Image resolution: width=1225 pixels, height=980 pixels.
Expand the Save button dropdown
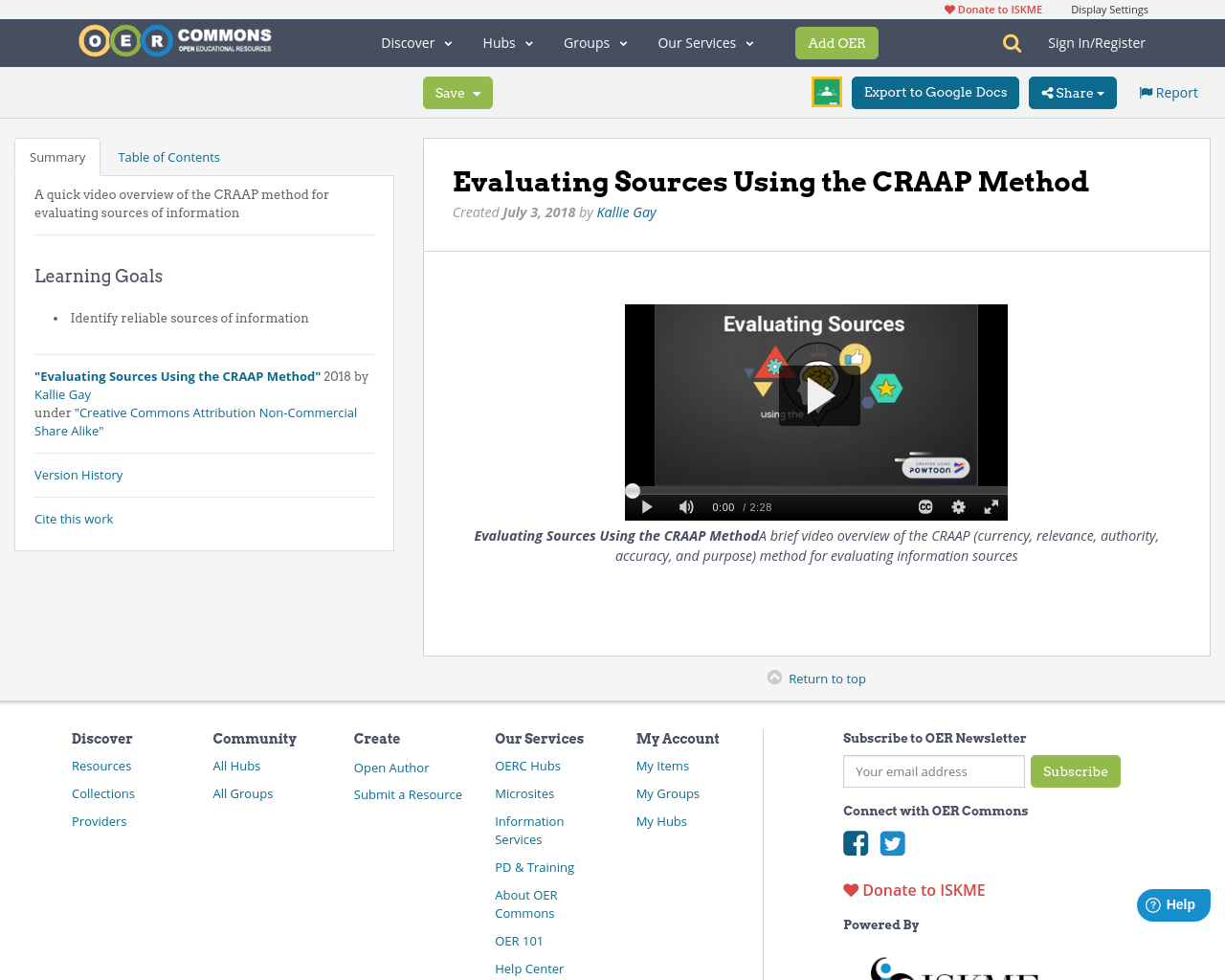pyautogui.click(x=479, y=92)
